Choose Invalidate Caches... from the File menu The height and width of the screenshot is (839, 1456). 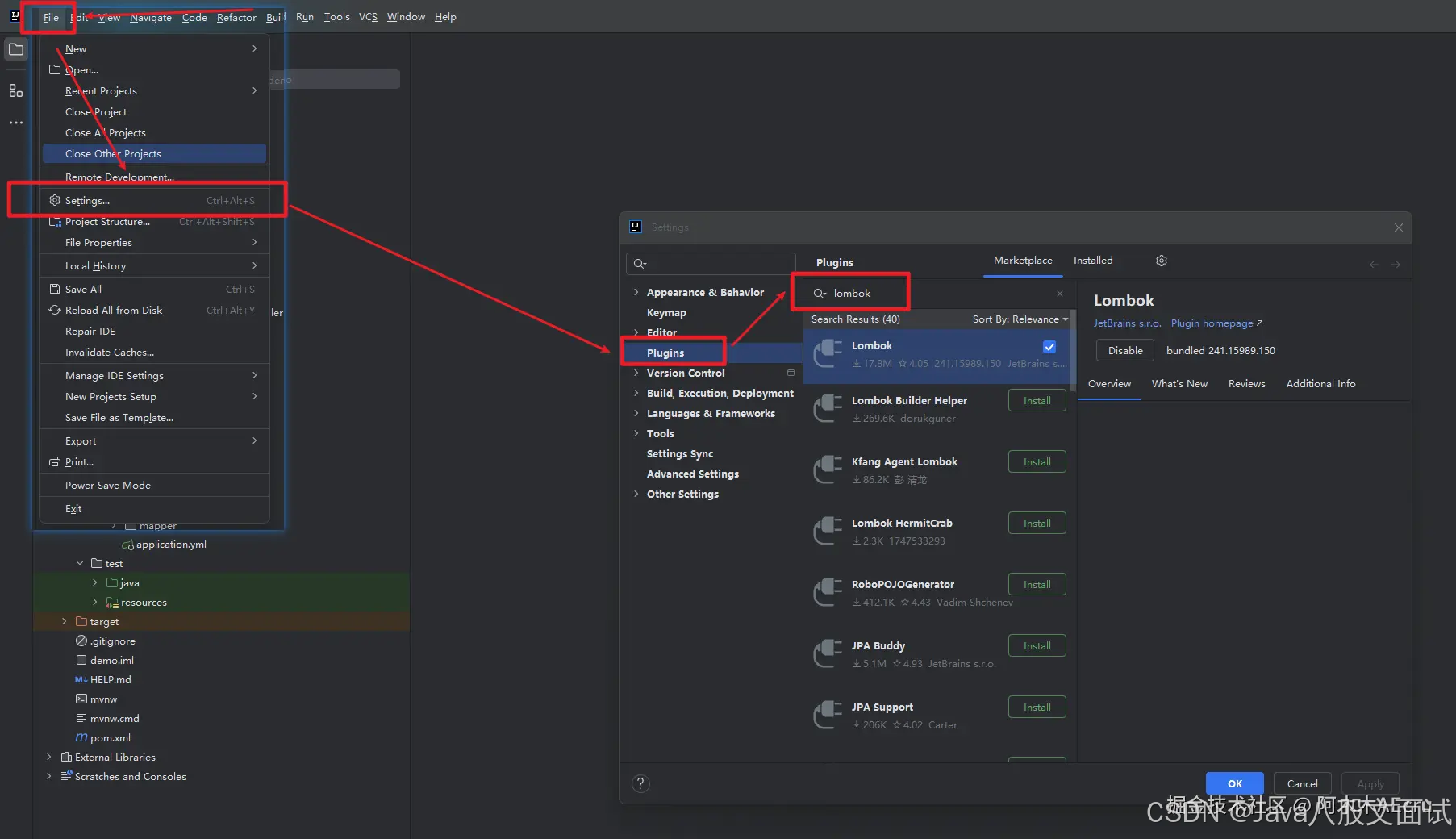coord(154,353)
